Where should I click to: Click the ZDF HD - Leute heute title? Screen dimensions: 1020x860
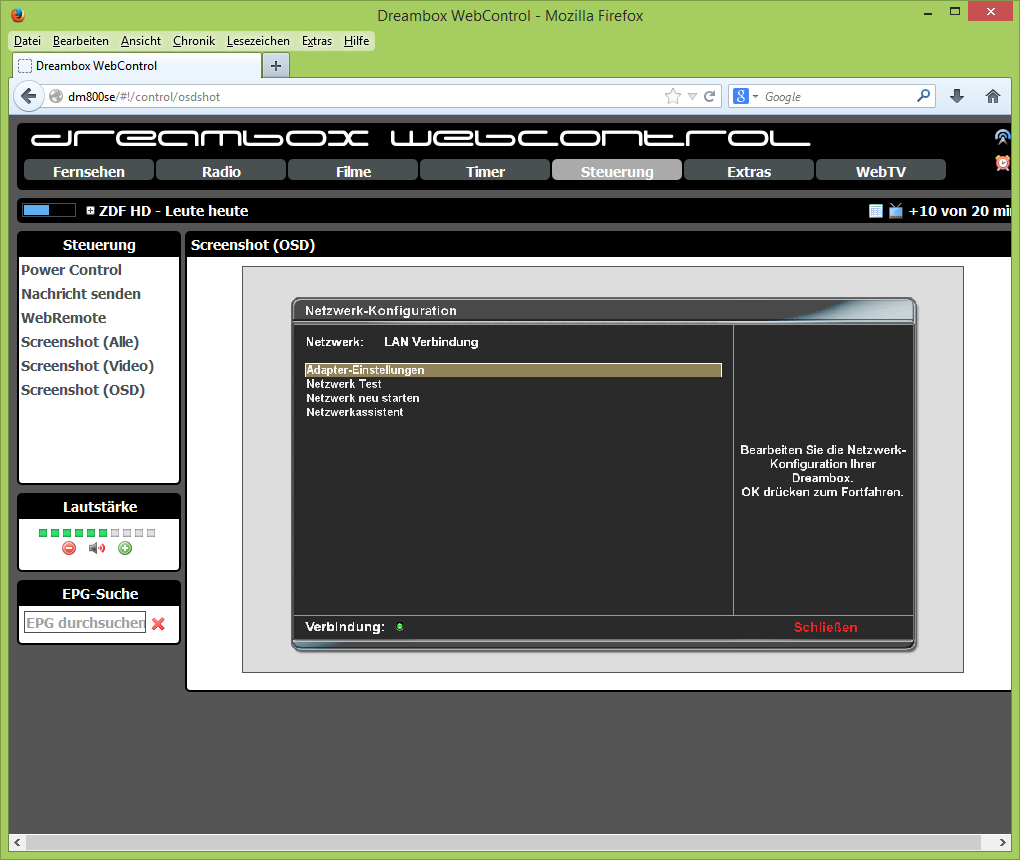[x=174, y=211]
